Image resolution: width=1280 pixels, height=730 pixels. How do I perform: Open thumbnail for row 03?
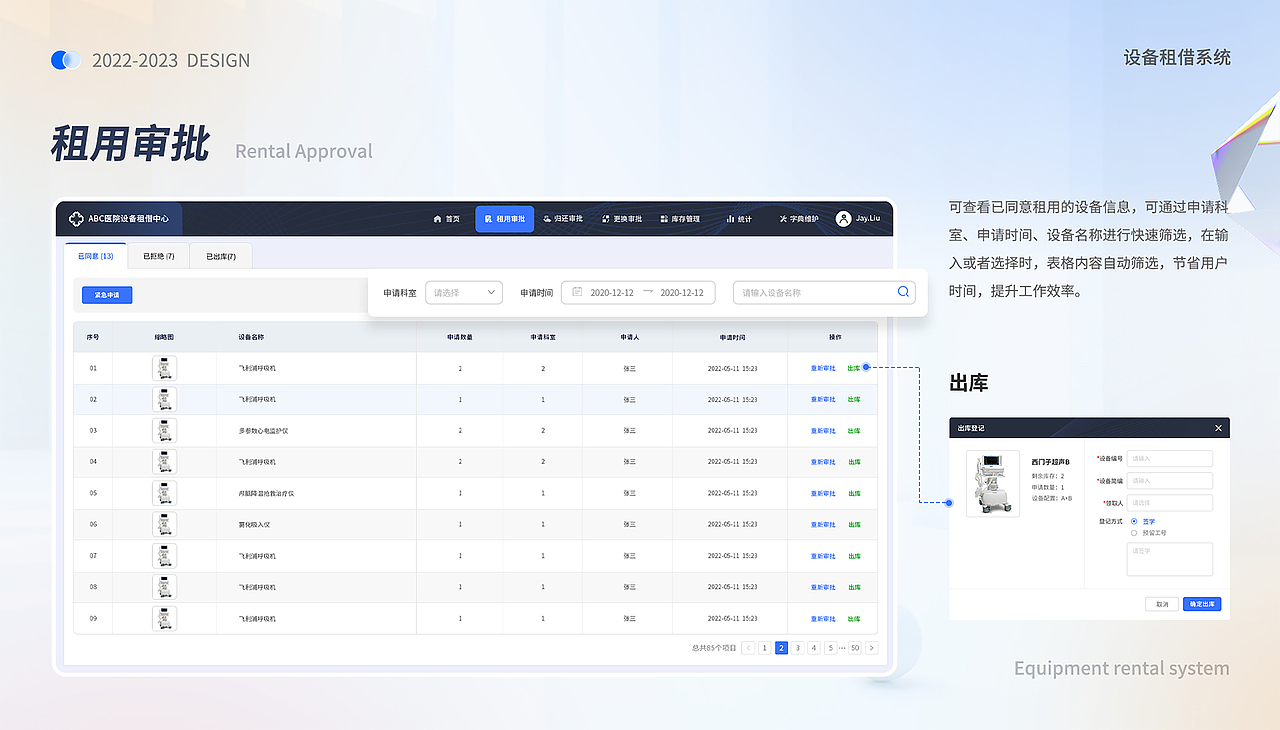pyautogui.click(x=164, y=431)
